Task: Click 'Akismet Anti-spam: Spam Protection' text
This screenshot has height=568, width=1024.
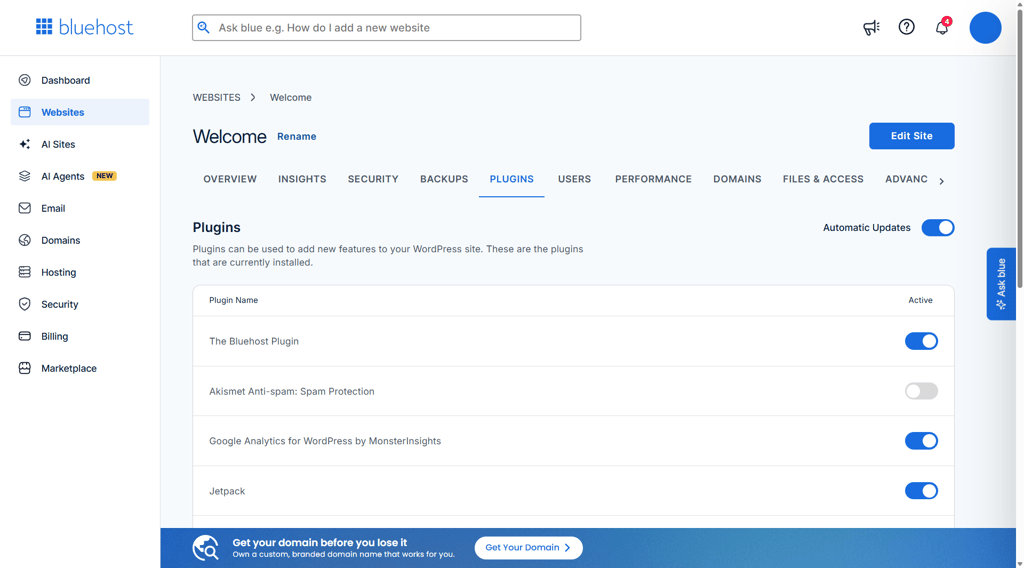Action: point(292,391)
